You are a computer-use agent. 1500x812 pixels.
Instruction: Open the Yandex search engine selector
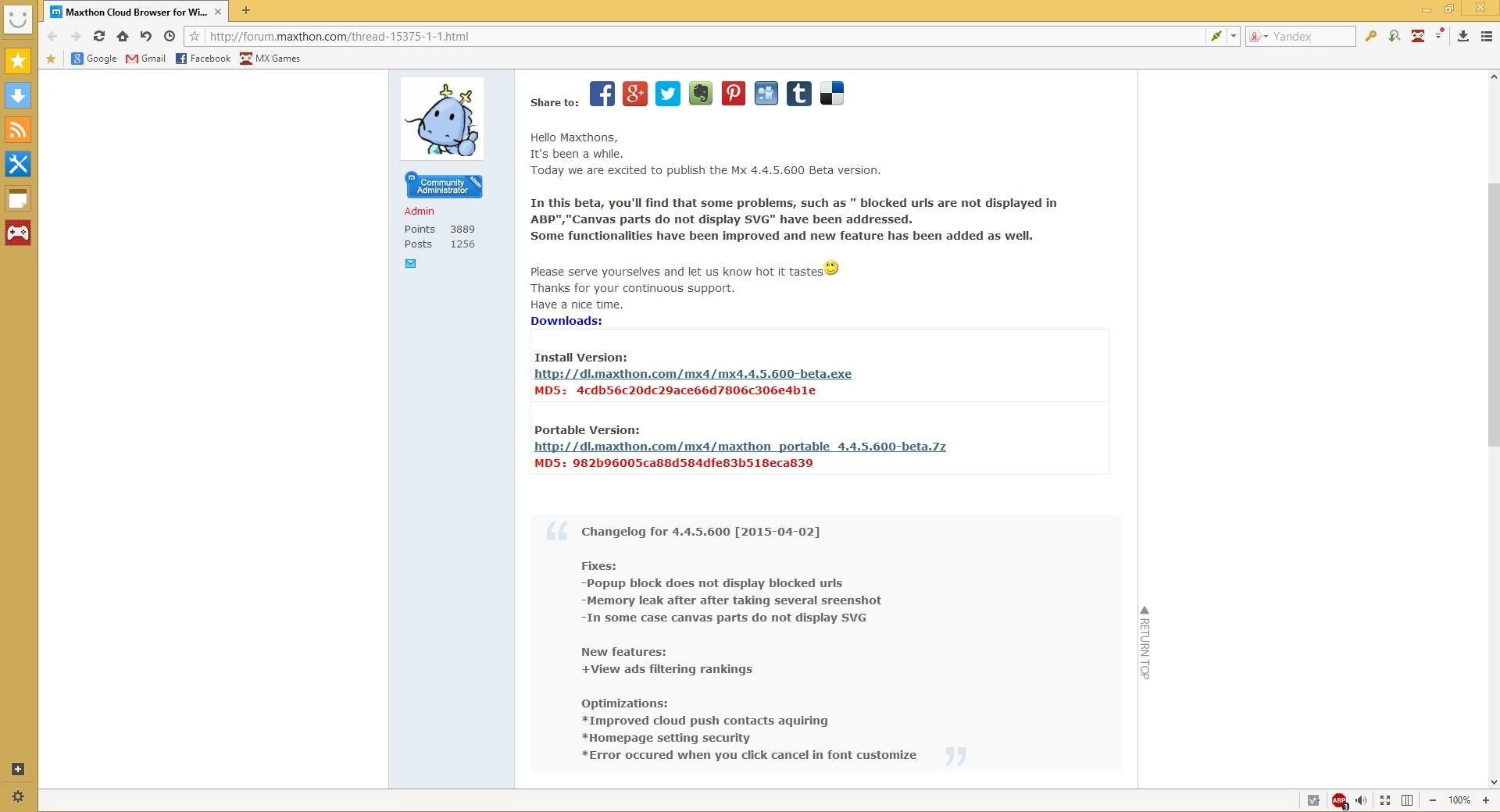tap(1258, 36)
